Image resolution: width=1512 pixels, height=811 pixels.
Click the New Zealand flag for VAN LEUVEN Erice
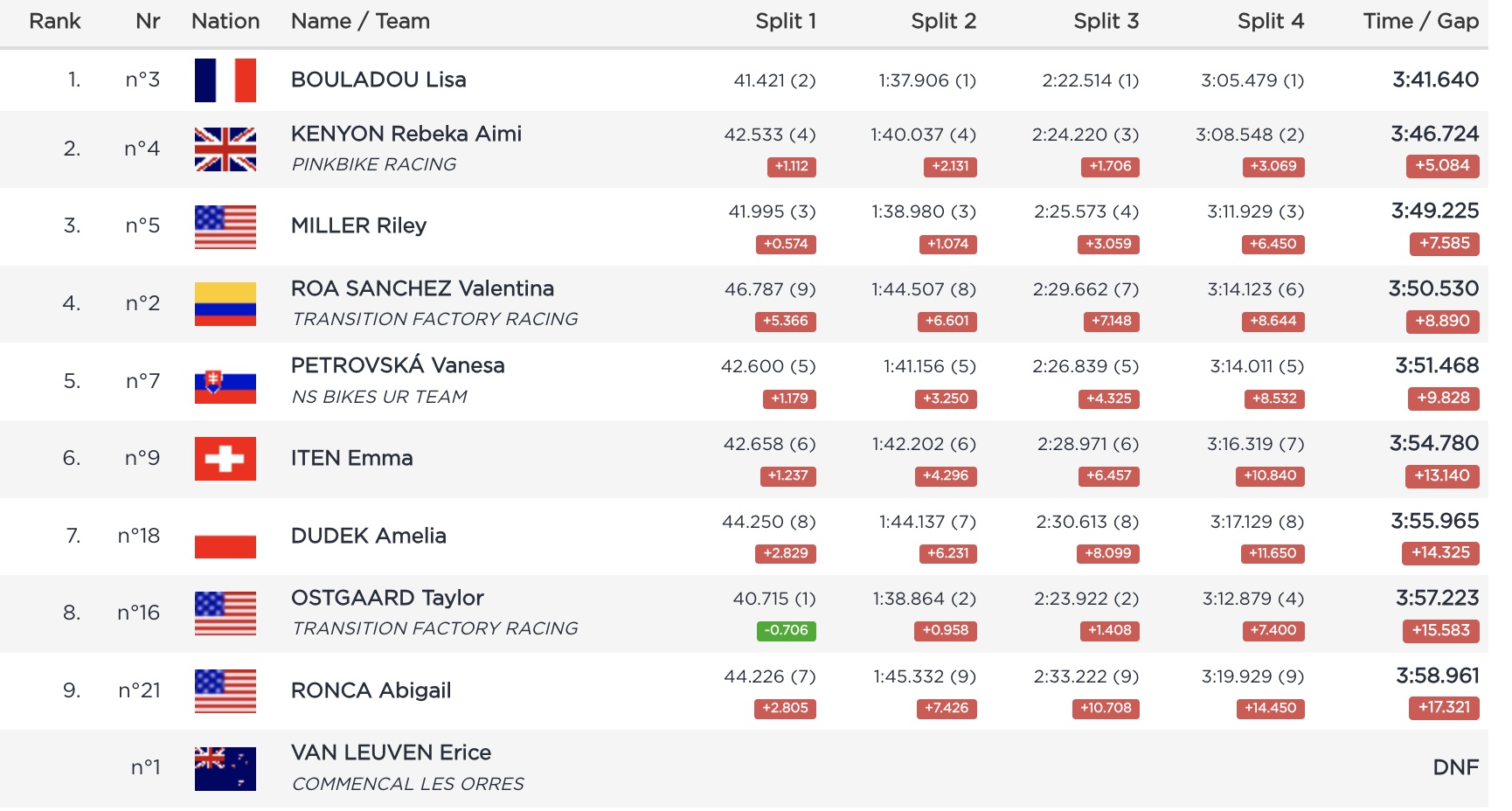coord(225,768)
